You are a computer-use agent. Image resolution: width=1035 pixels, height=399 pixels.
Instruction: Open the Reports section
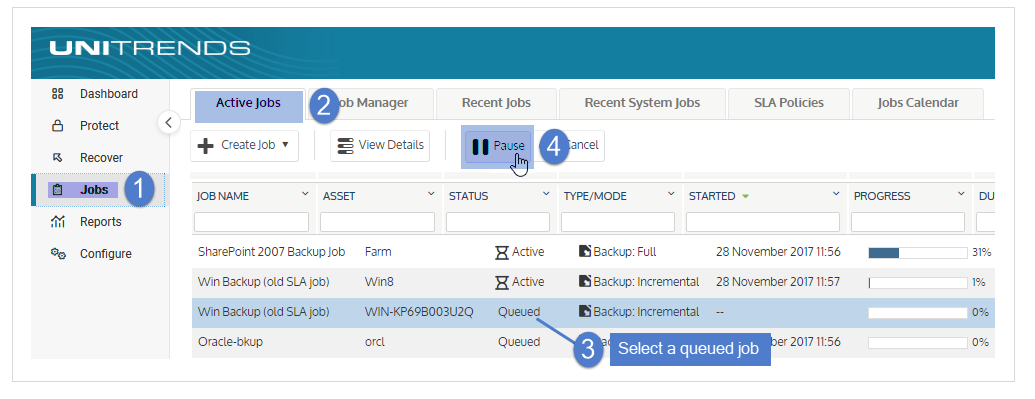(101, 222)
